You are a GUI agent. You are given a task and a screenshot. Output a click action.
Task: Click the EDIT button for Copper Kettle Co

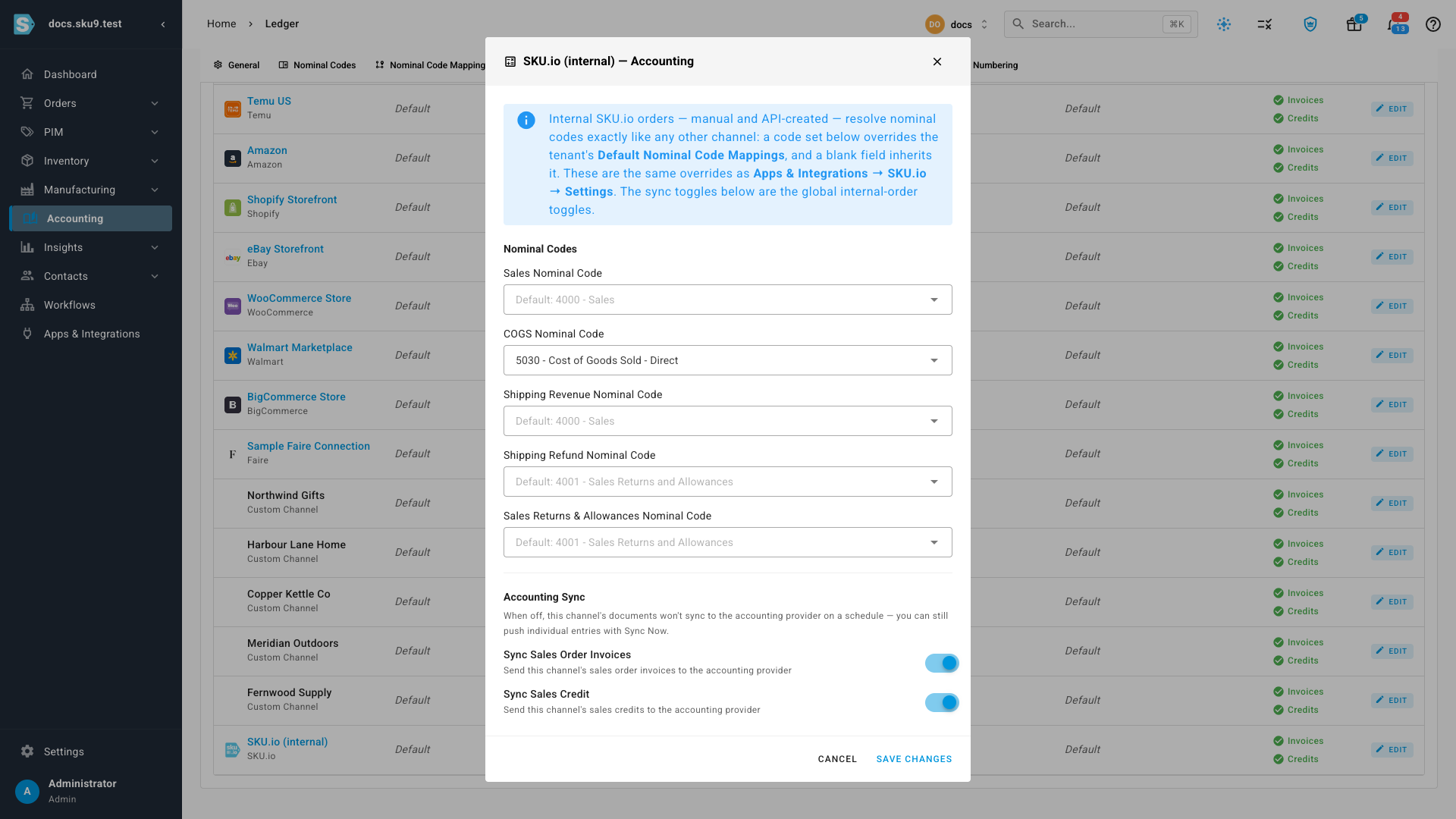pyautogui.click(x=1392, y=602)
